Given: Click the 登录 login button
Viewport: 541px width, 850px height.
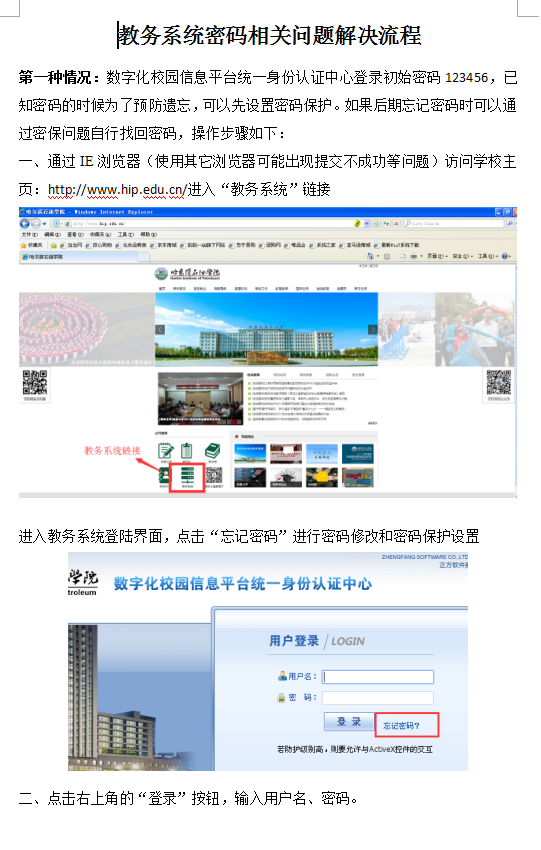Looking at the screenshot, I should 349,722.
